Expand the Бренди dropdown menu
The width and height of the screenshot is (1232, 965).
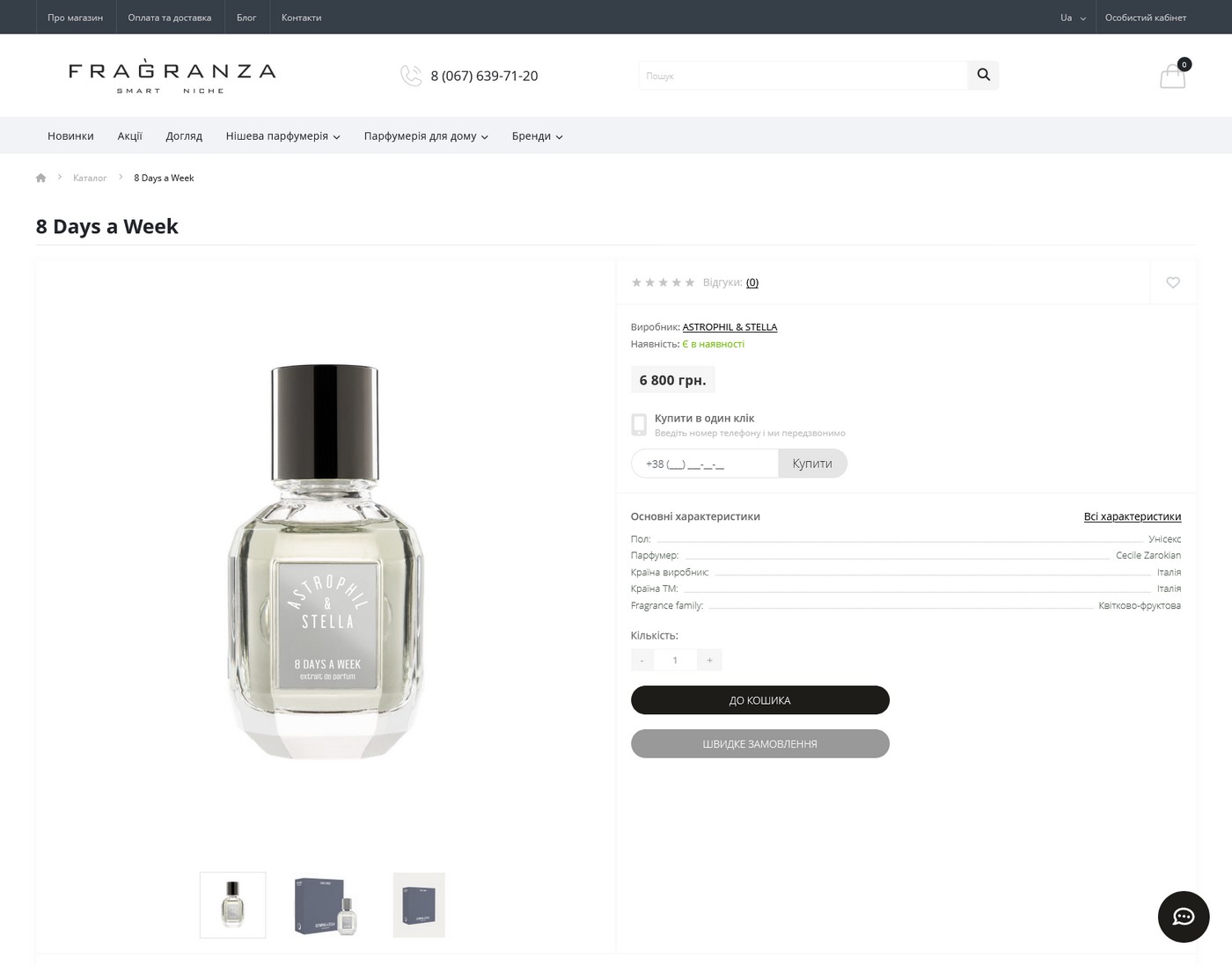537,136
